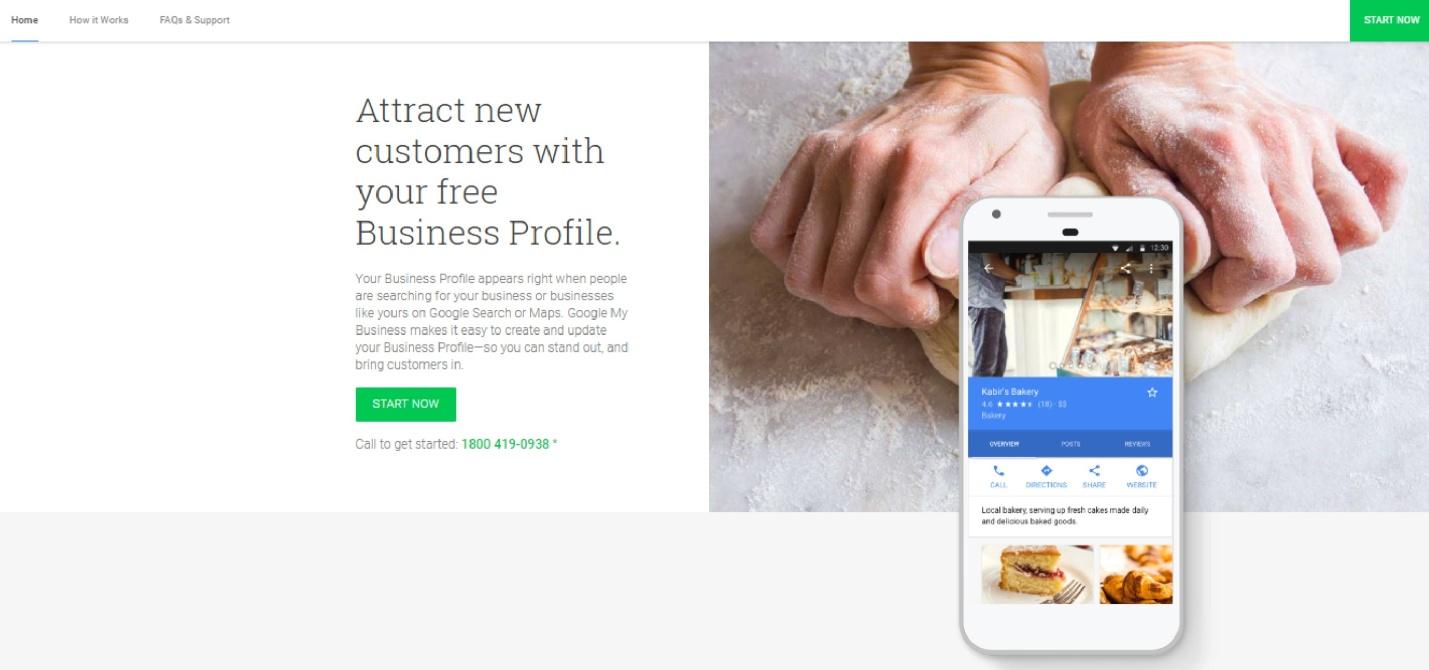1429x670 pixels.
Task: Click the photo carousel dots indicator
Action: coord(1070,366)
